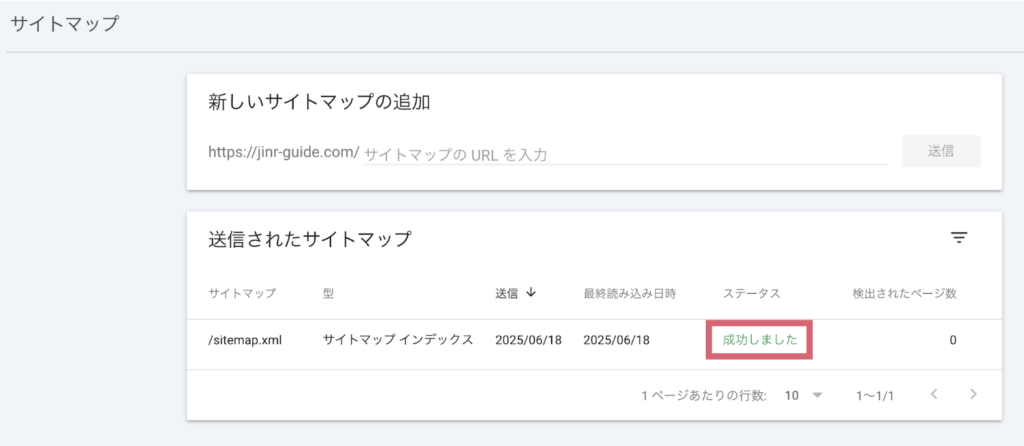Select the サイトマップ インデックス type cell
This screenshot has height=446, width=1024.
(x=398, y=340)
